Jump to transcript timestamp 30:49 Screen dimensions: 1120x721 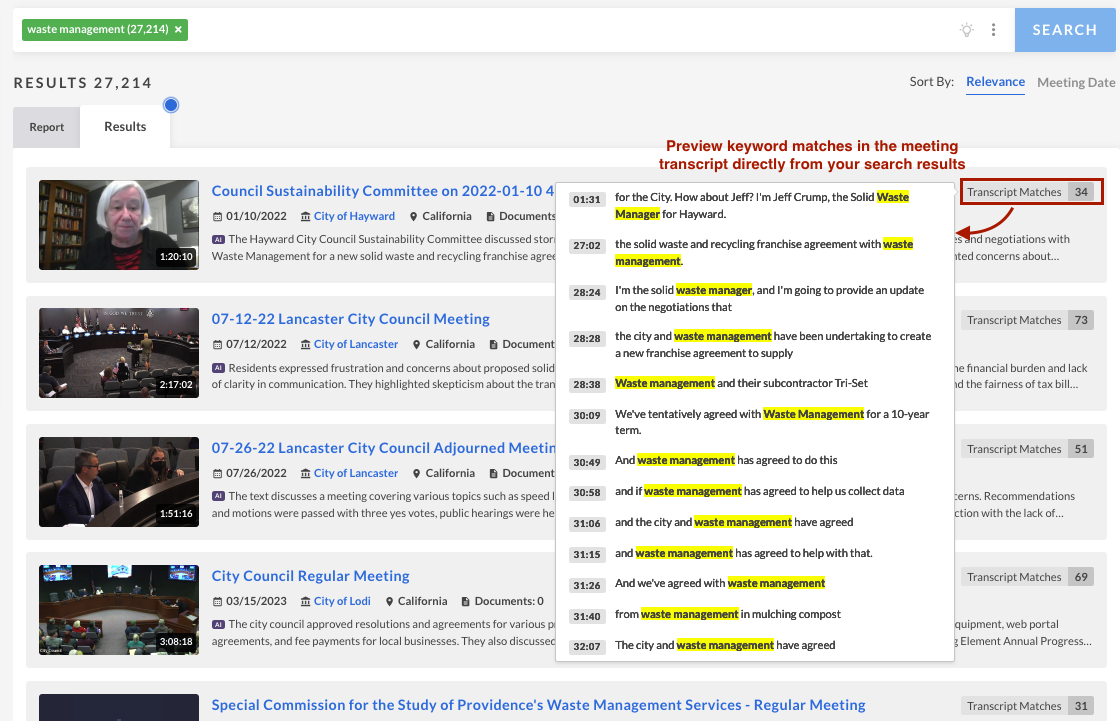[586, 462]
